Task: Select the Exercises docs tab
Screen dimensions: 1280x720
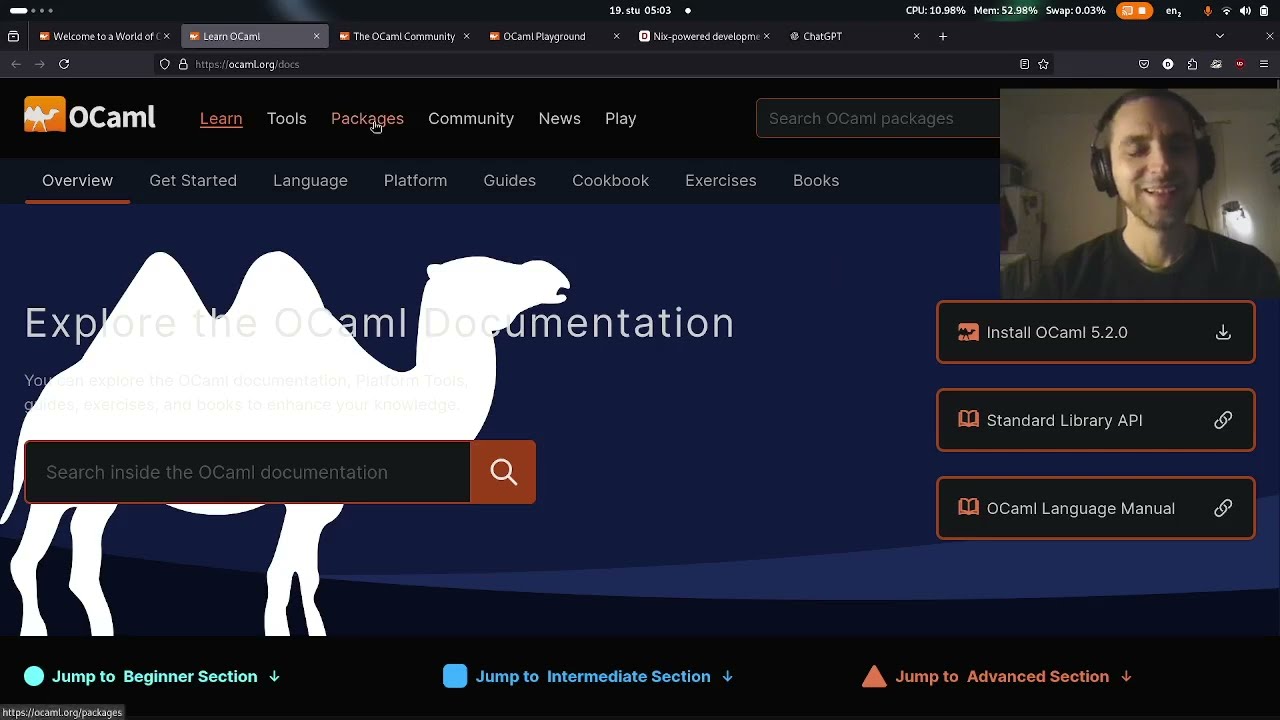Action: coord(720,180)
